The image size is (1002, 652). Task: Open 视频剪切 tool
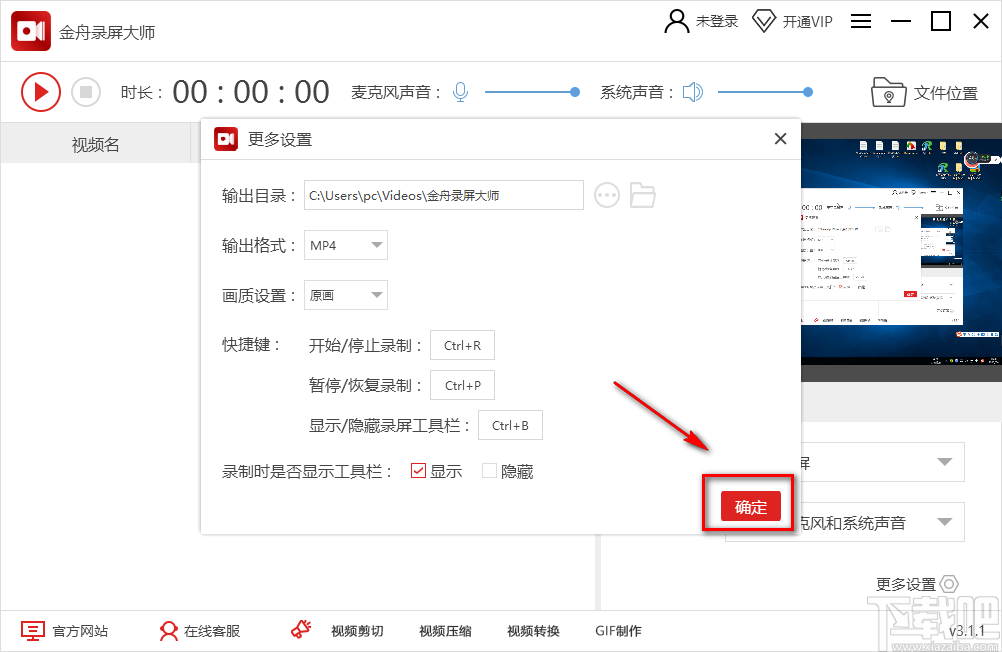[x=357, y=631]
